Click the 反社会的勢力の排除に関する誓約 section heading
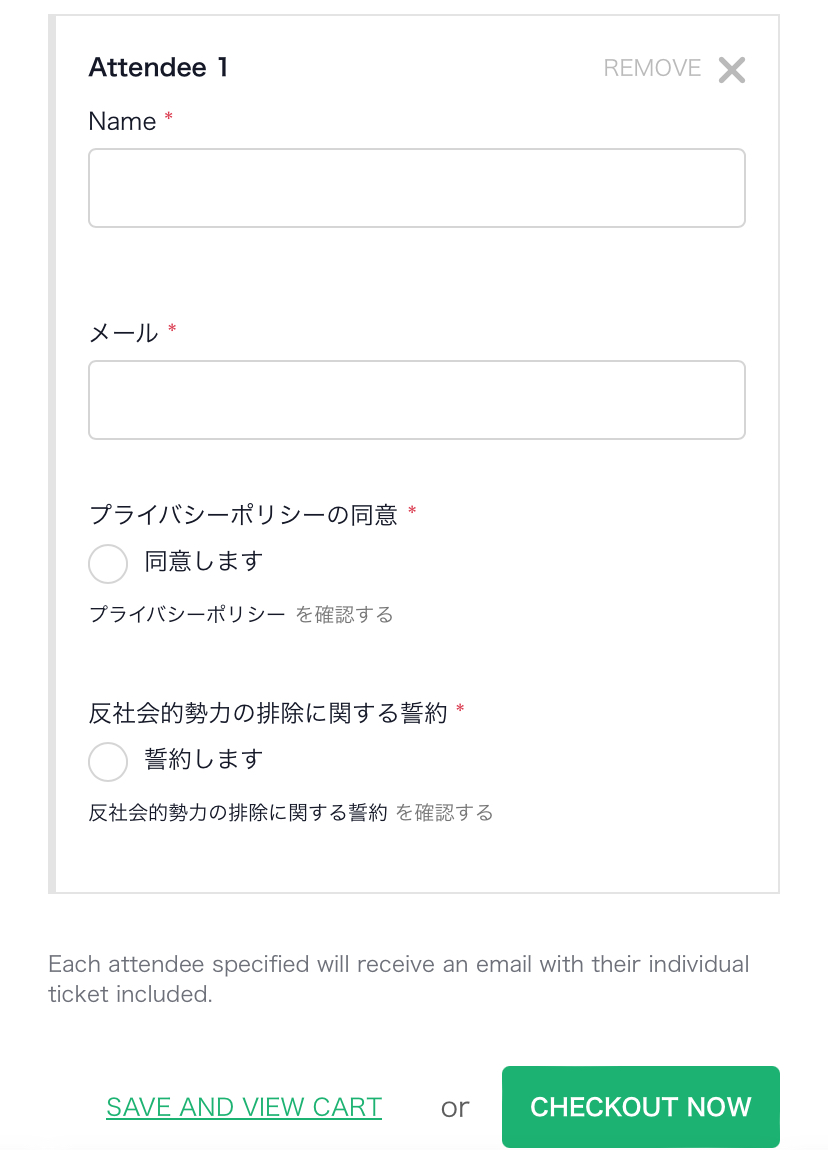 point(268,713)
